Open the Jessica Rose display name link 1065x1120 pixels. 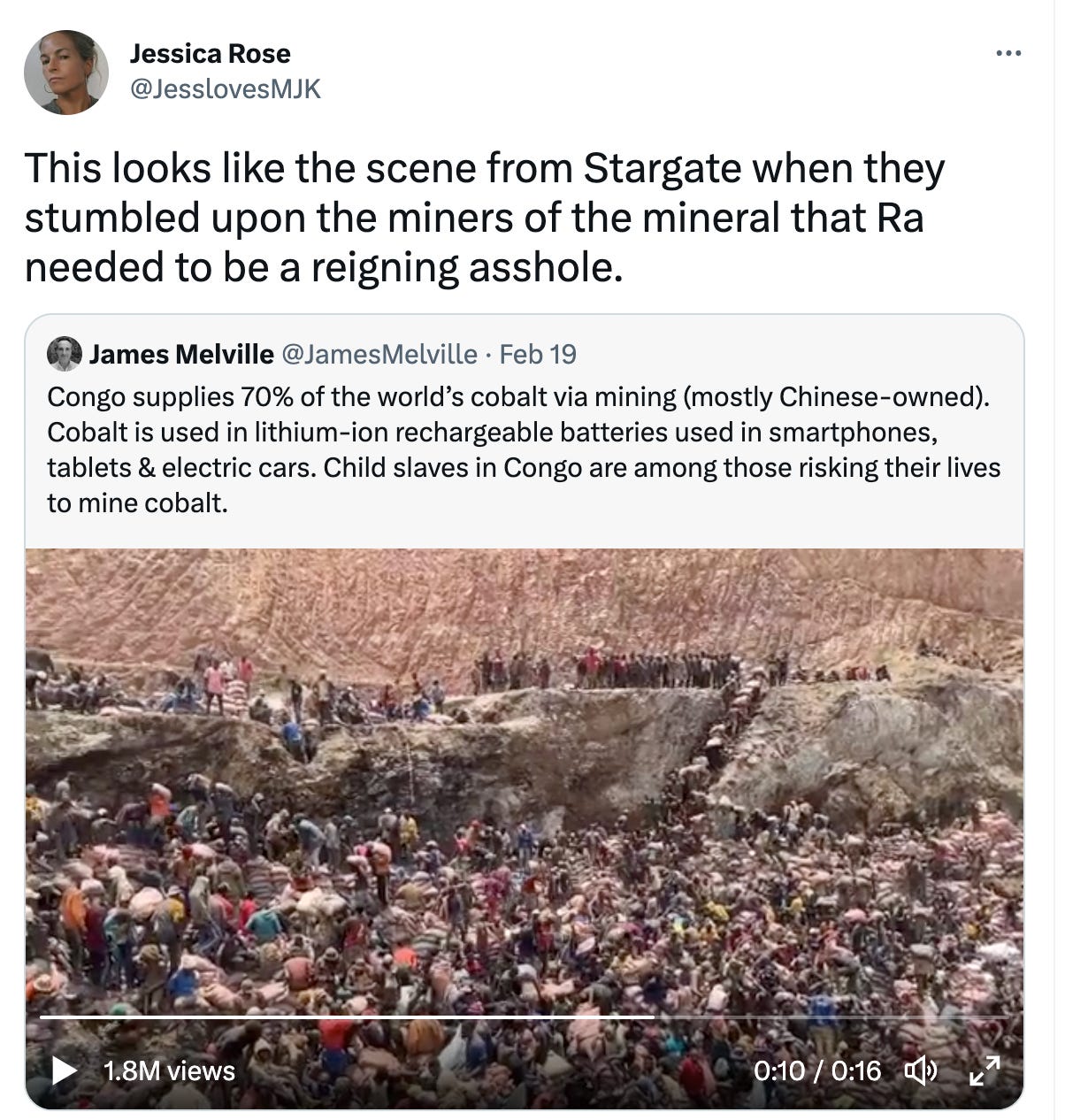(210, 53)
